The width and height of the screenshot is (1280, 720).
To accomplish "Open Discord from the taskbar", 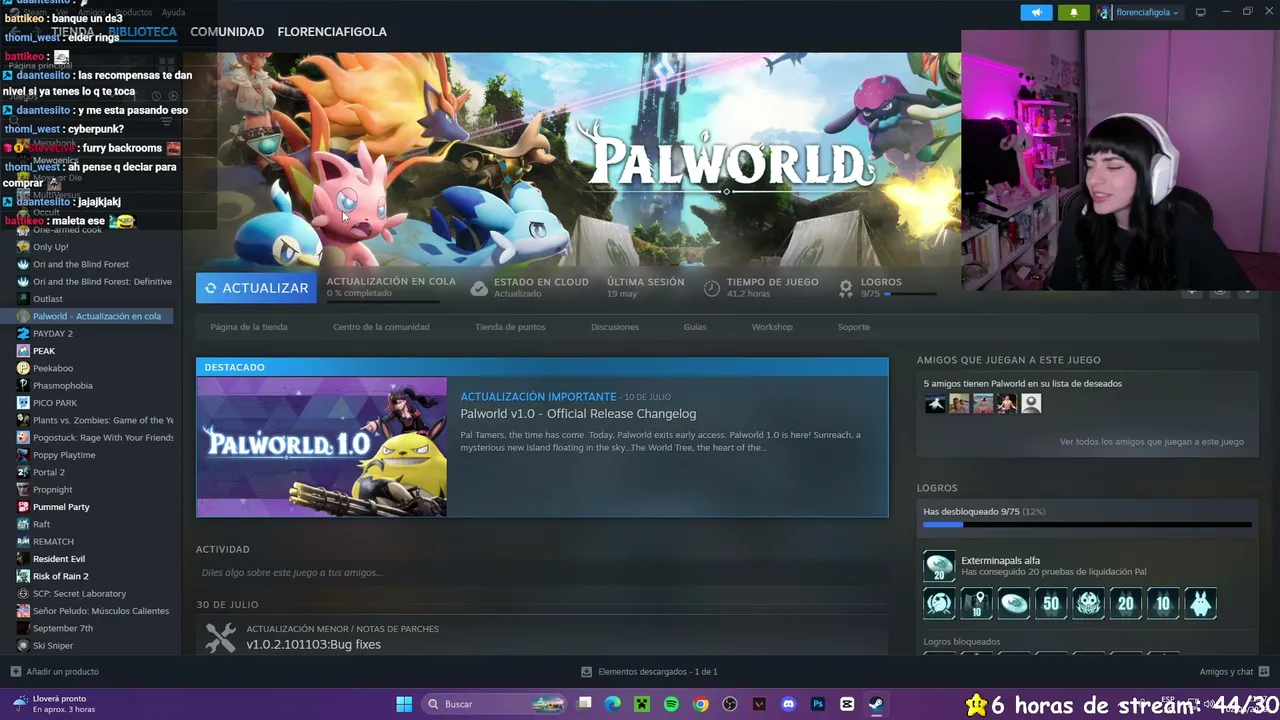I will [789, 704].
